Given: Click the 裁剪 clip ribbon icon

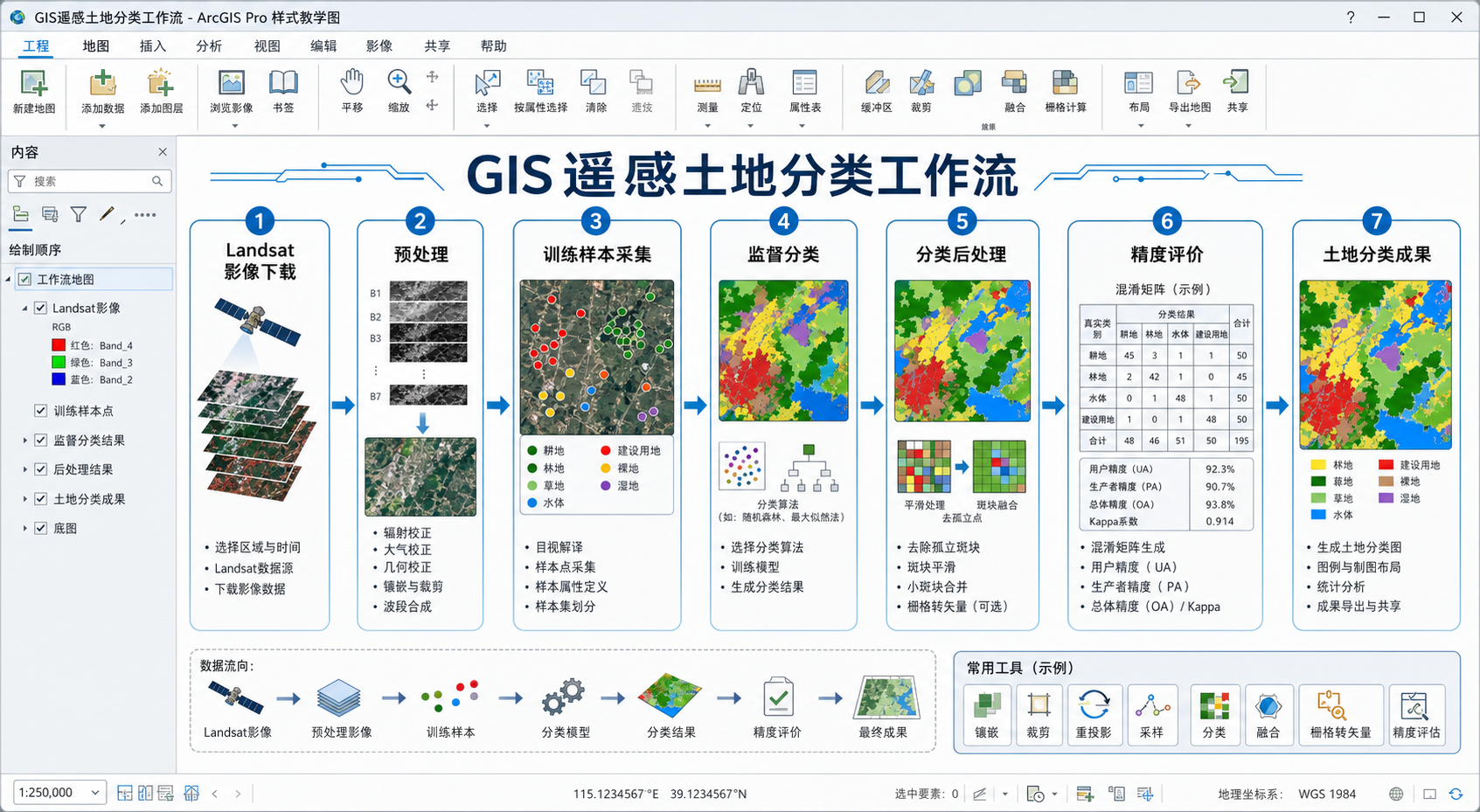Looking at the screenshot, I should click(921, 83).
